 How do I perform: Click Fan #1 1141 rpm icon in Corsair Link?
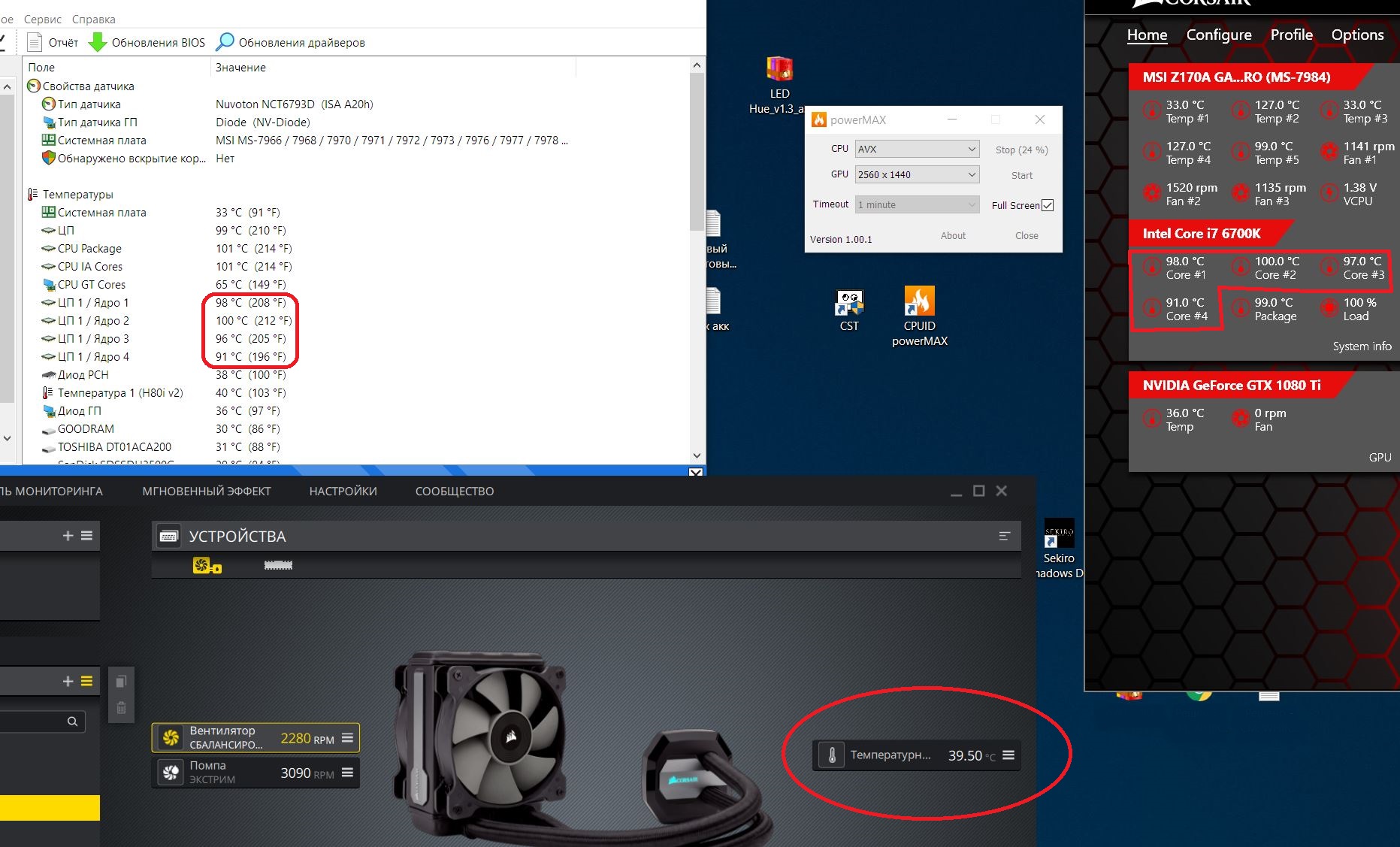(1329, 153)
